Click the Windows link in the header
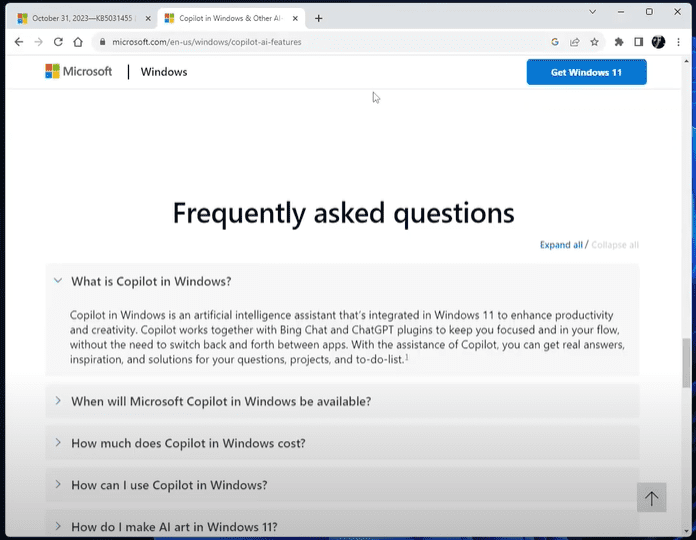The width and height of the screenshot is (696, 540). [x=164, y=72]
